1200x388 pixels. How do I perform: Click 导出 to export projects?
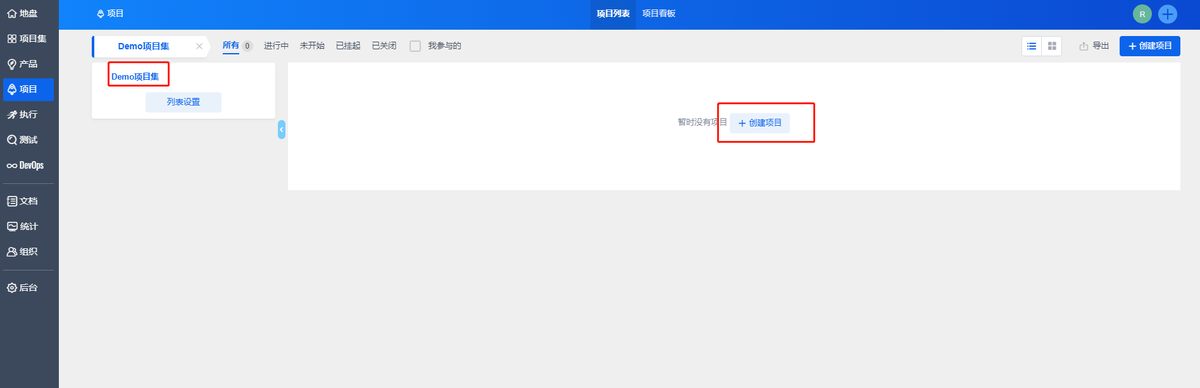(1094, 46)
